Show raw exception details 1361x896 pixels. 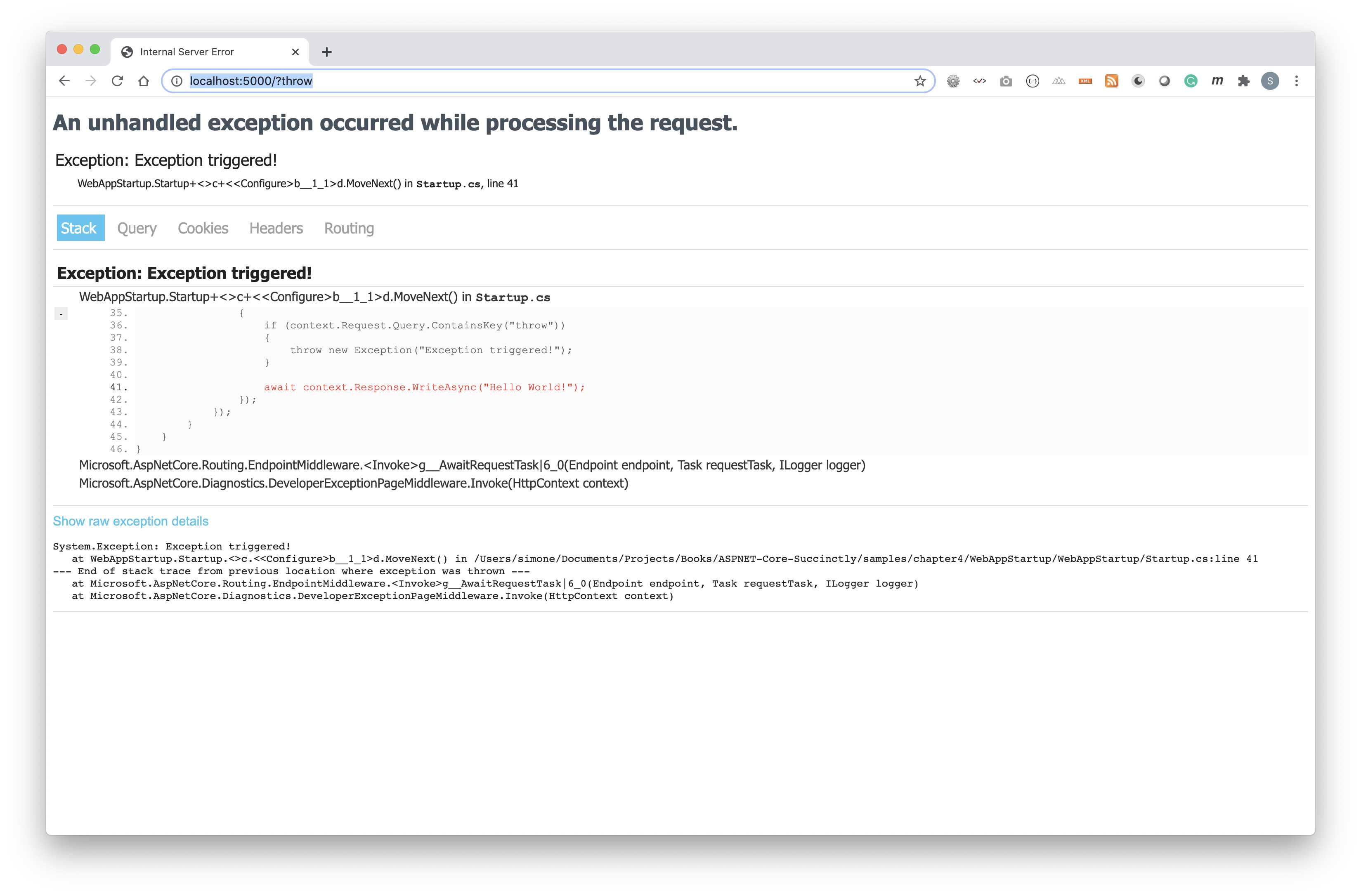point(130,521)
